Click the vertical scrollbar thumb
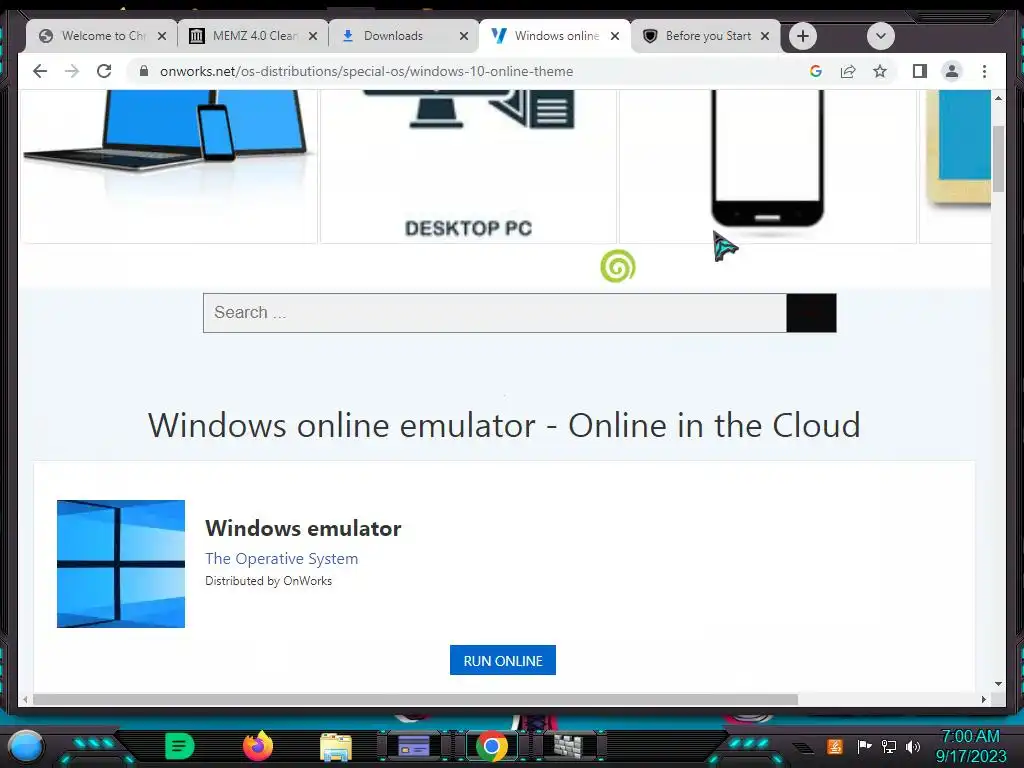 pos(998,158)
